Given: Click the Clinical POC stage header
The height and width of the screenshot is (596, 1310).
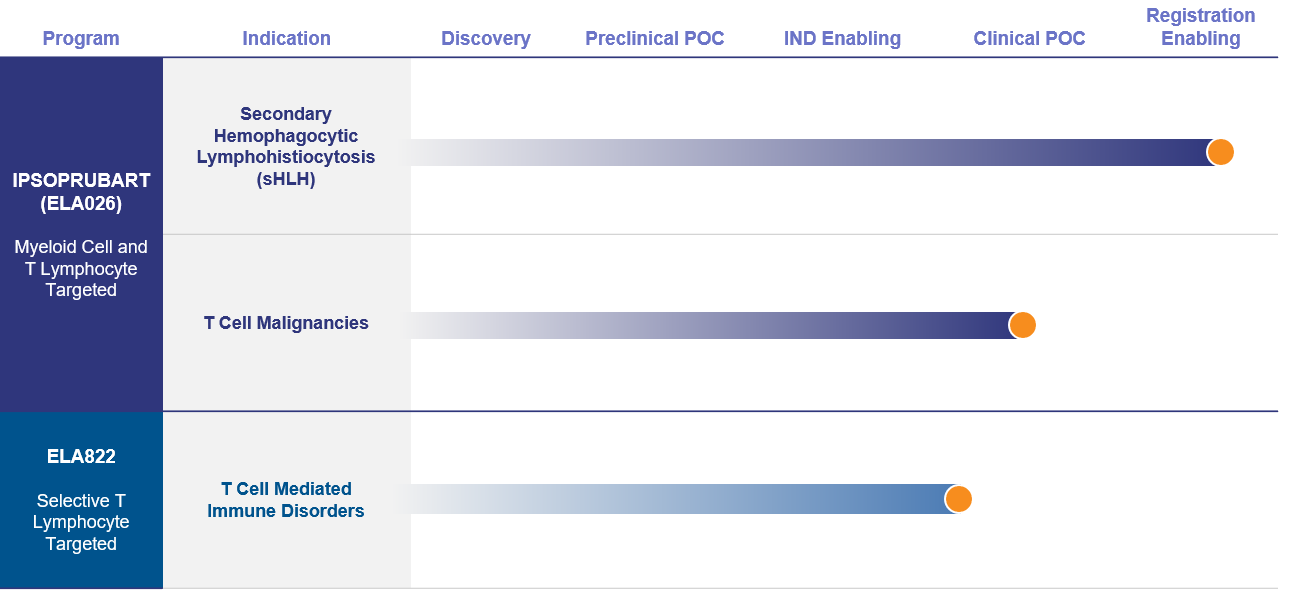Looking at the screenshot, I should click(1029, 39).
